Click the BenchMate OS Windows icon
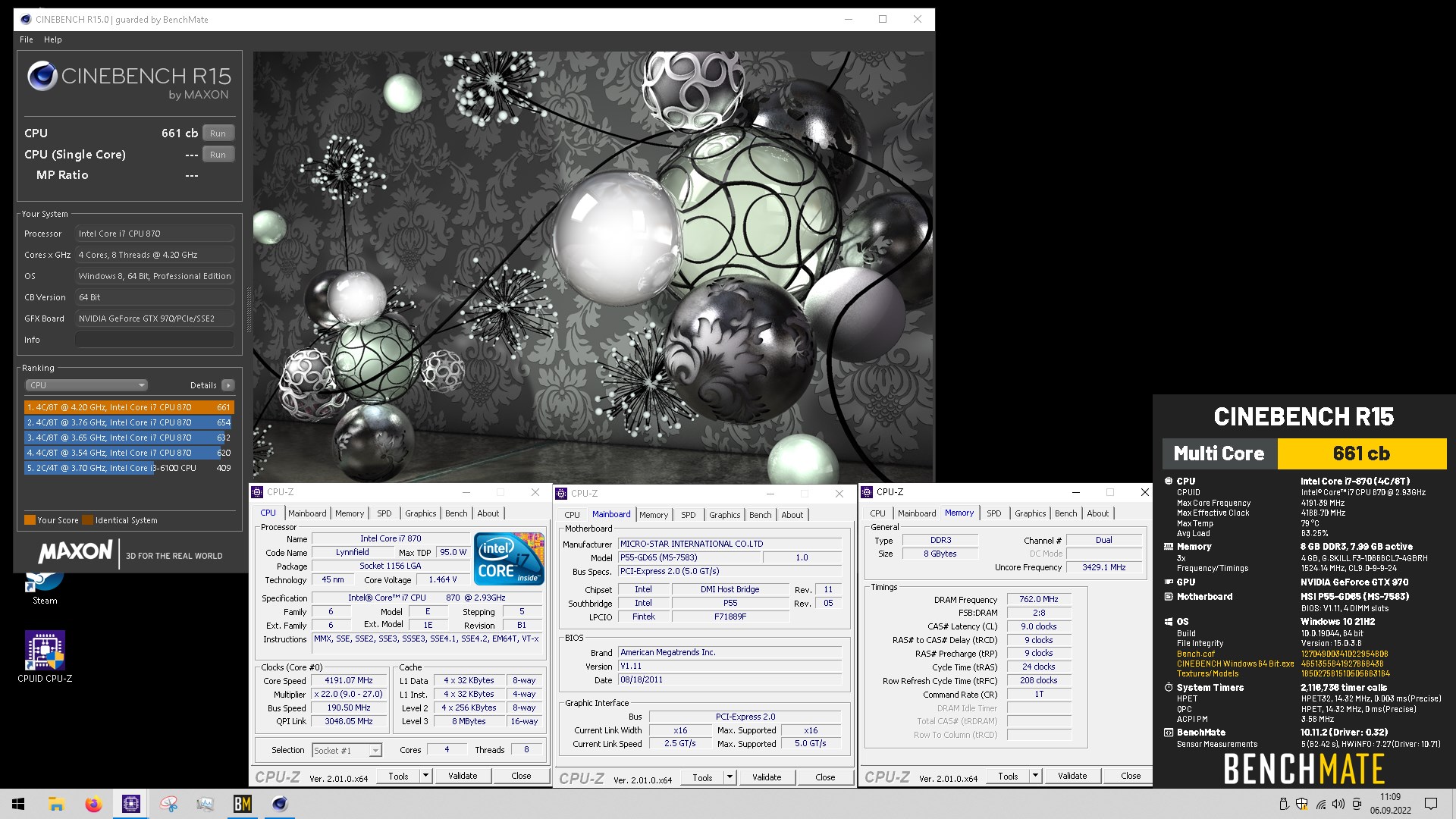The image size is (1456, 819). 1169,622
